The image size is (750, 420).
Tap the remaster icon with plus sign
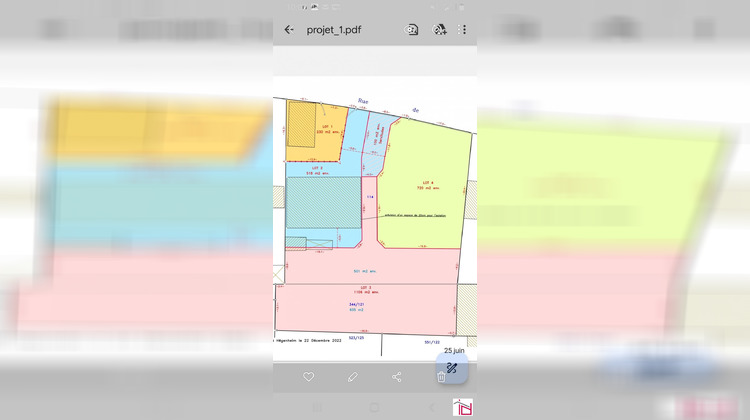tap(439, 30)
